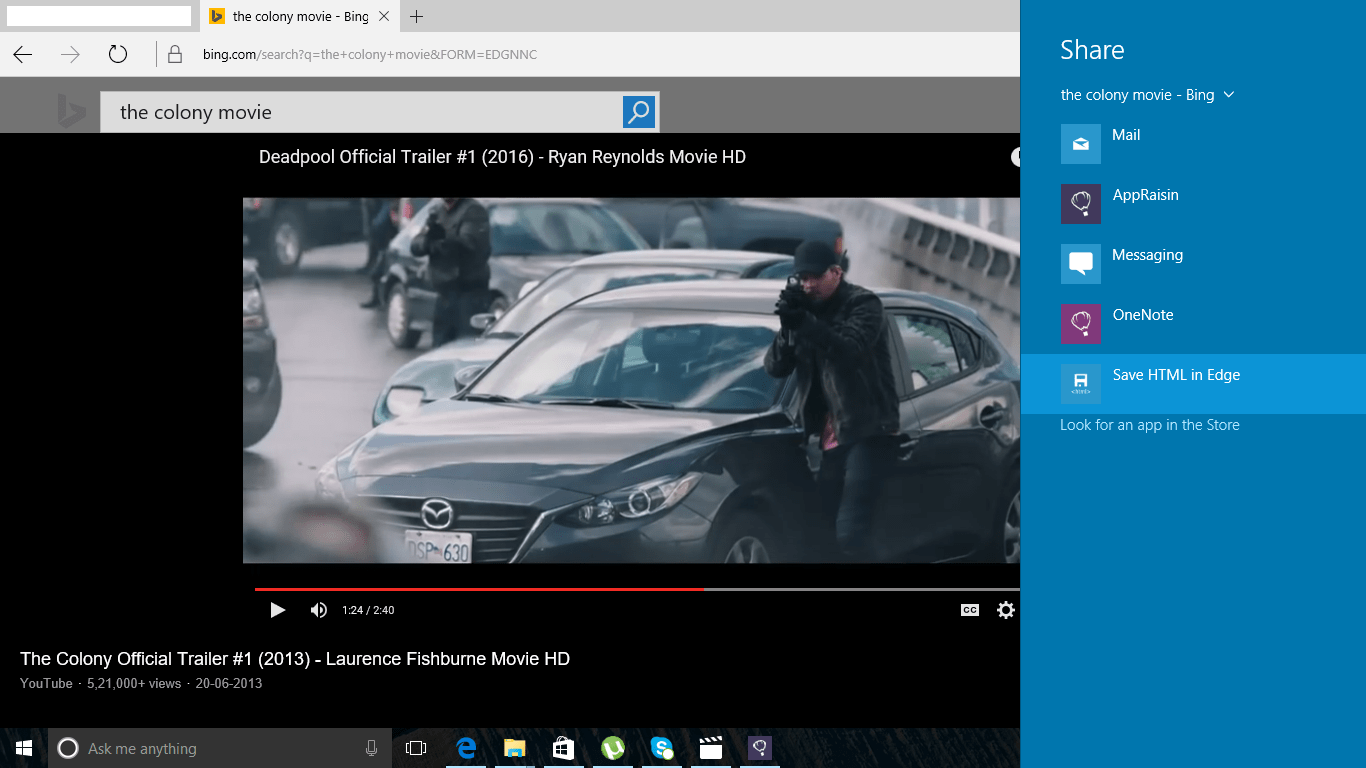Click the browser forward arrow
Screen dimensions: 1366x768
pyautogui.click(x=70, y=55)
